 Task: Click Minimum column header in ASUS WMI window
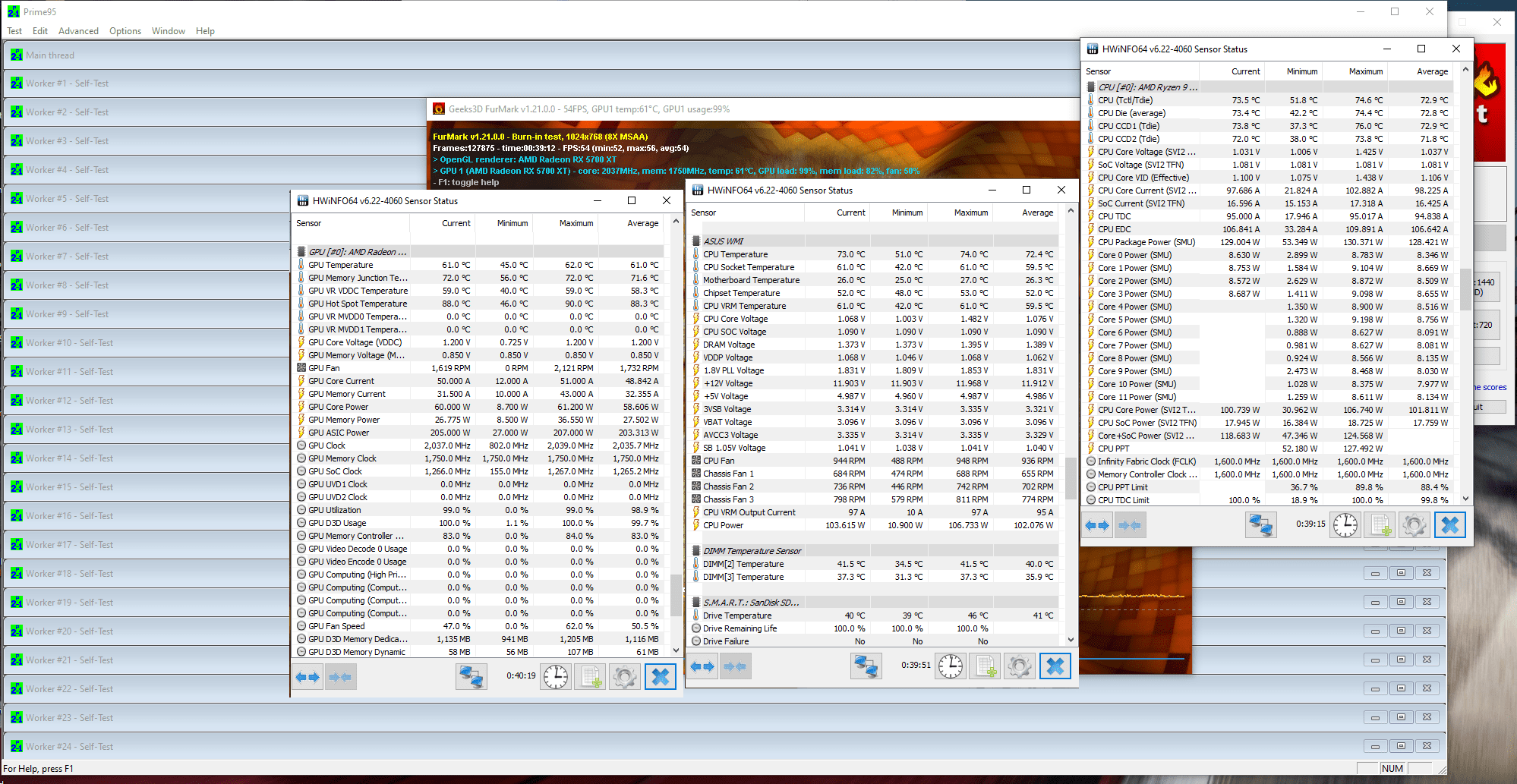[x=900, y=213]
